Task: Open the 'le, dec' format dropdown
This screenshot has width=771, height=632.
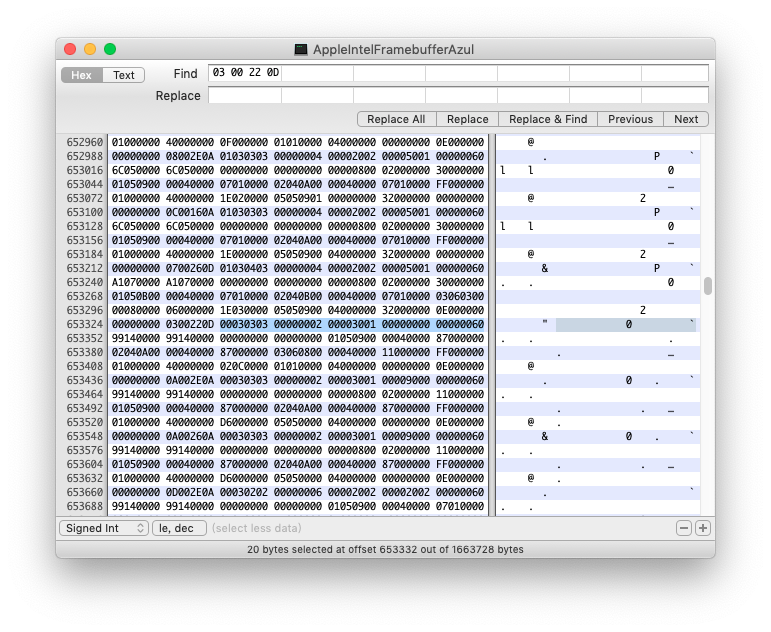Action: tap(179, 528)
